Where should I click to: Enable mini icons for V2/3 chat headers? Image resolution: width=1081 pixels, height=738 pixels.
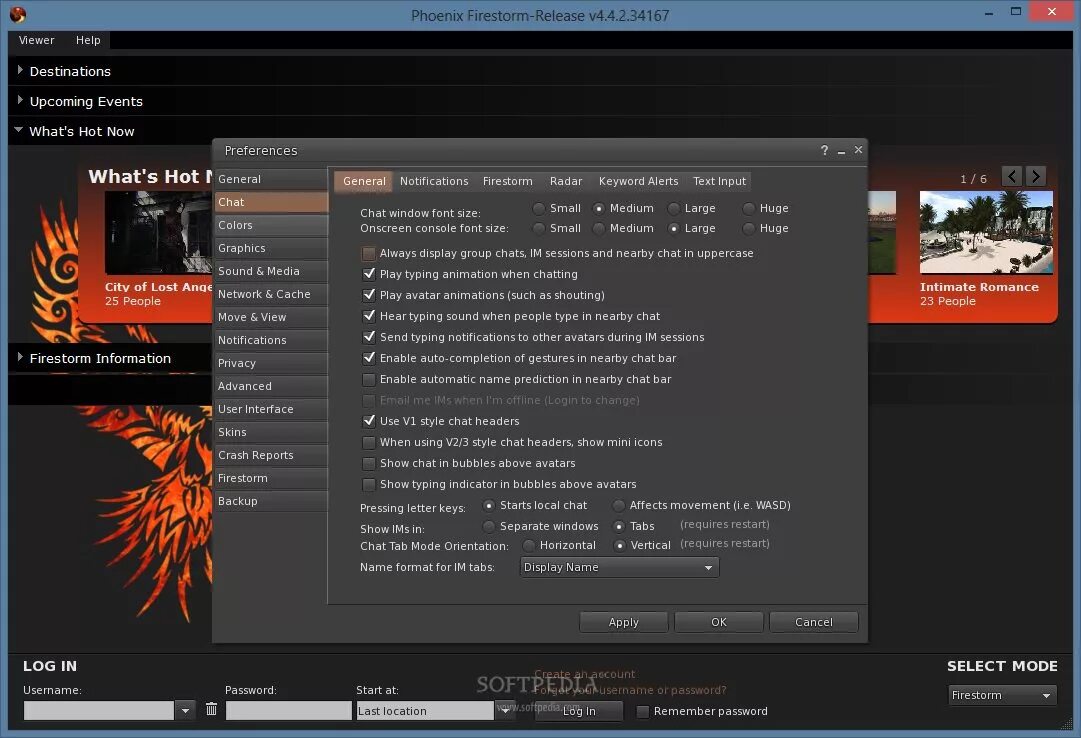369,442
